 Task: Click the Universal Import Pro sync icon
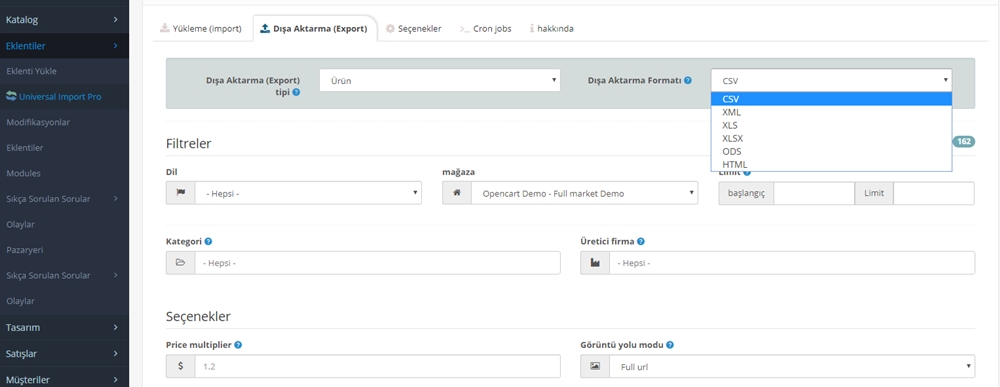pyautogui.click(x=11, y=96)
